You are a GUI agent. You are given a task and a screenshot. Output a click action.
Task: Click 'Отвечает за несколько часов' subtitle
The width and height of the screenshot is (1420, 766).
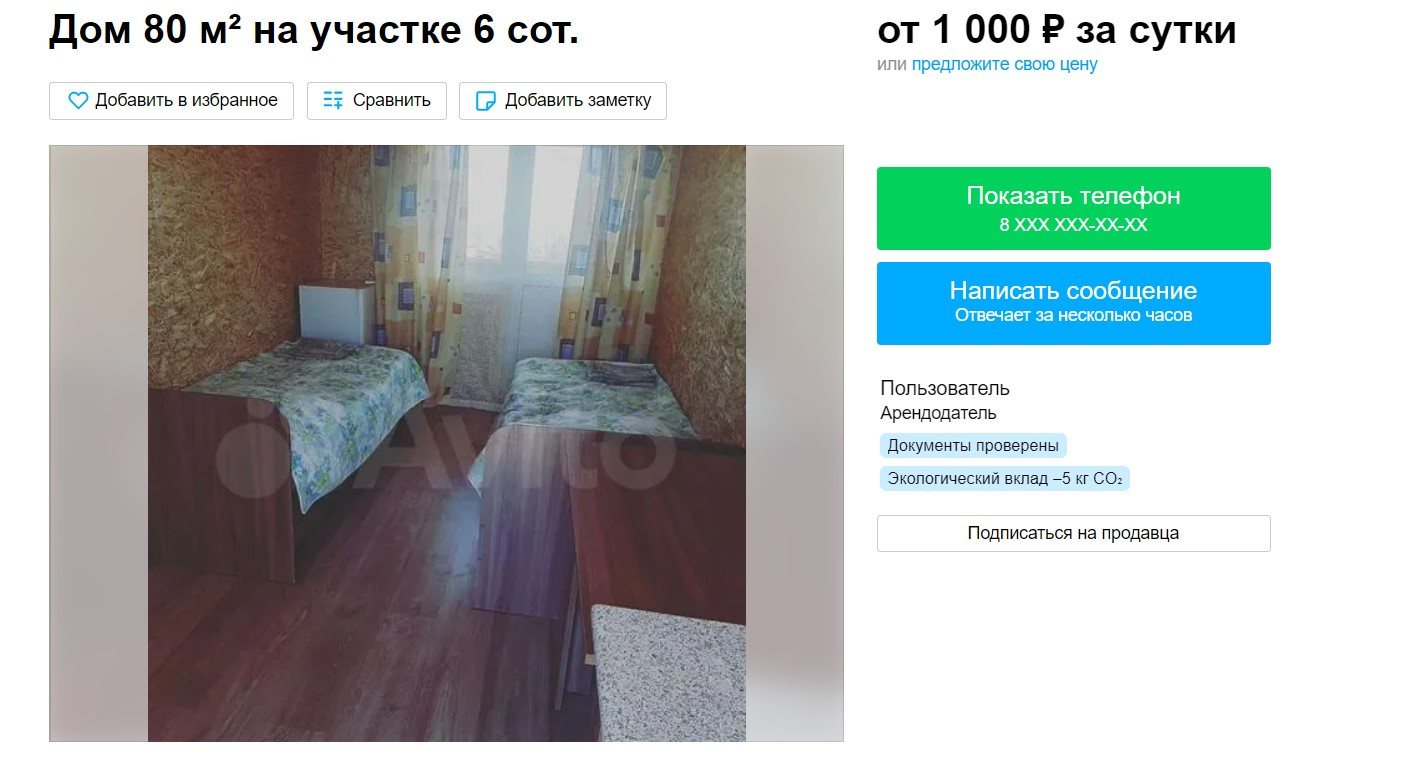point(1073,316)
